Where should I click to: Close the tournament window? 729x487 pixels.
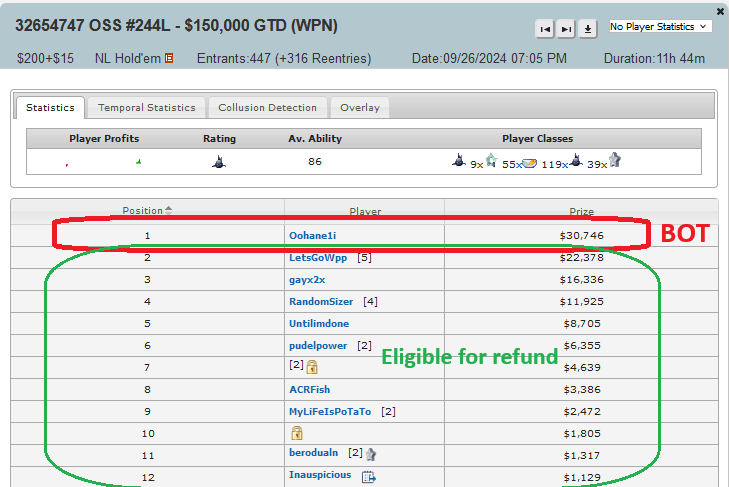coord(720,12)
